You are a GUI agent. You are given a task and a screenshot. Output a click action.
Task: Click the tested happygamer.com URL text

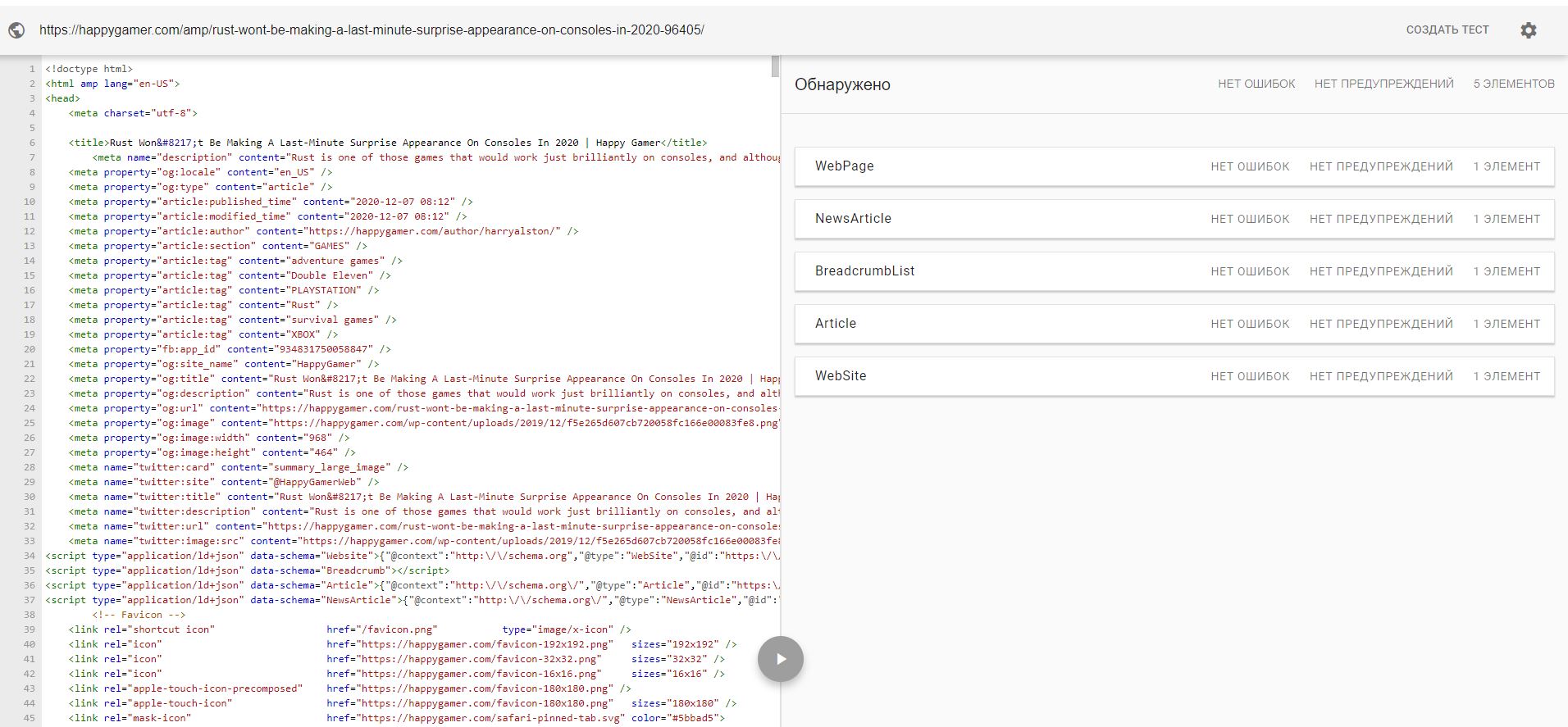pos(371,30)
